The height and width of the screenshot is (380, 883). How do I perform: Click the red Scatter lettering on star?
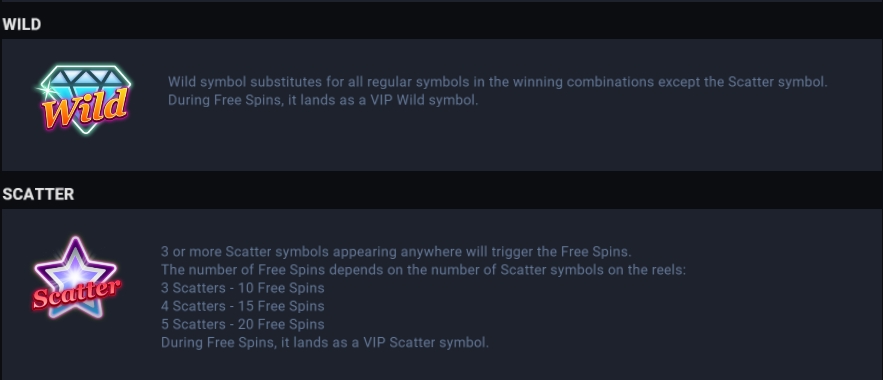pyautogui.click(x=75, y=293)
